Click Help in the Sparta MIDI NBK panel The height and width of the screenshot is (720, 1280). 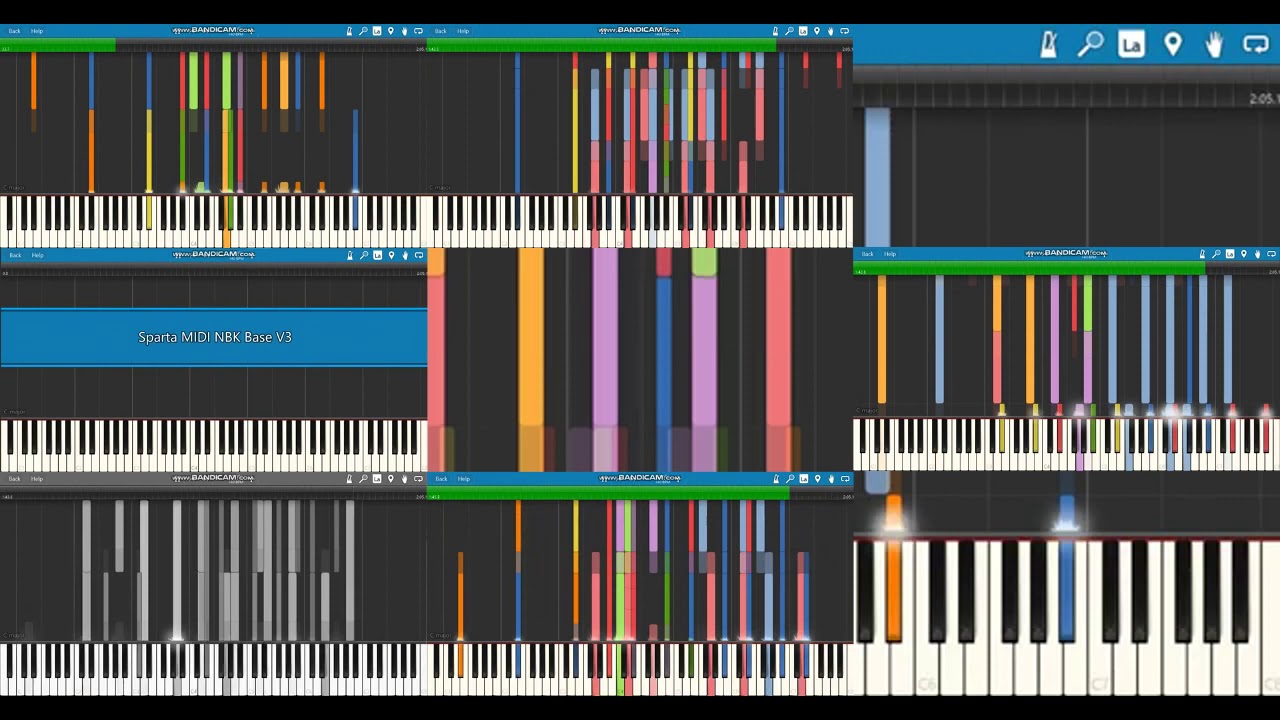click(37, 255)
